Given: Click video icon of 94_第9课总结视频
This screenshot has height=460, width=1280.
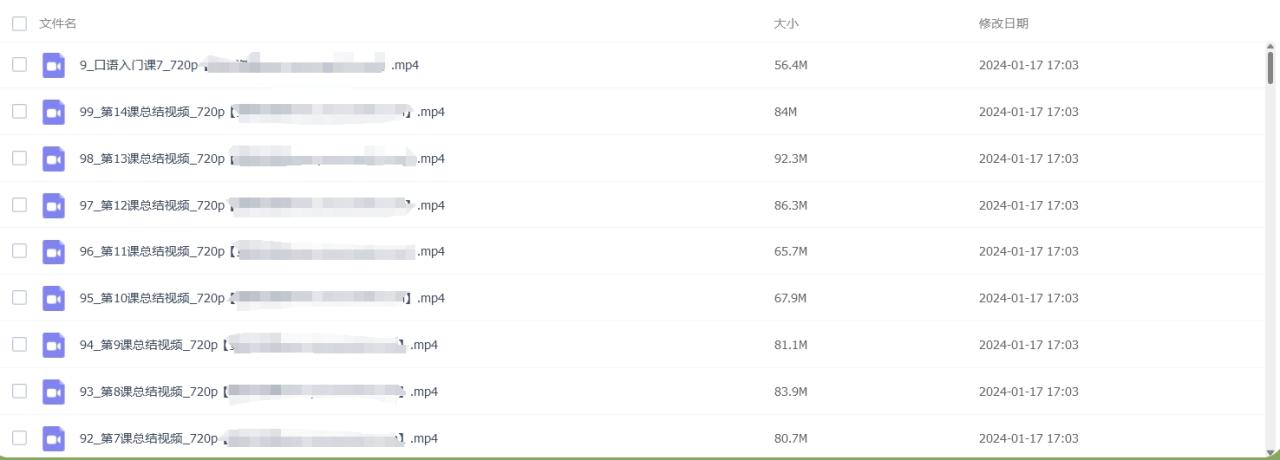Looking at the screenshot, I should (54, 345).
